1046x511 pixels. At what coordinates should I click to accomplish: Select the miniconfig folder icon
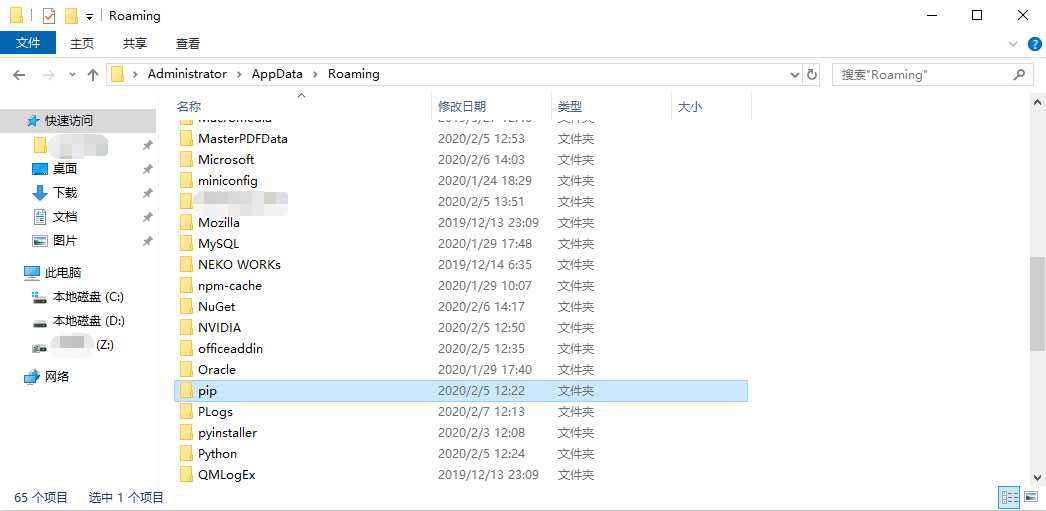click(x=185, y=181)
